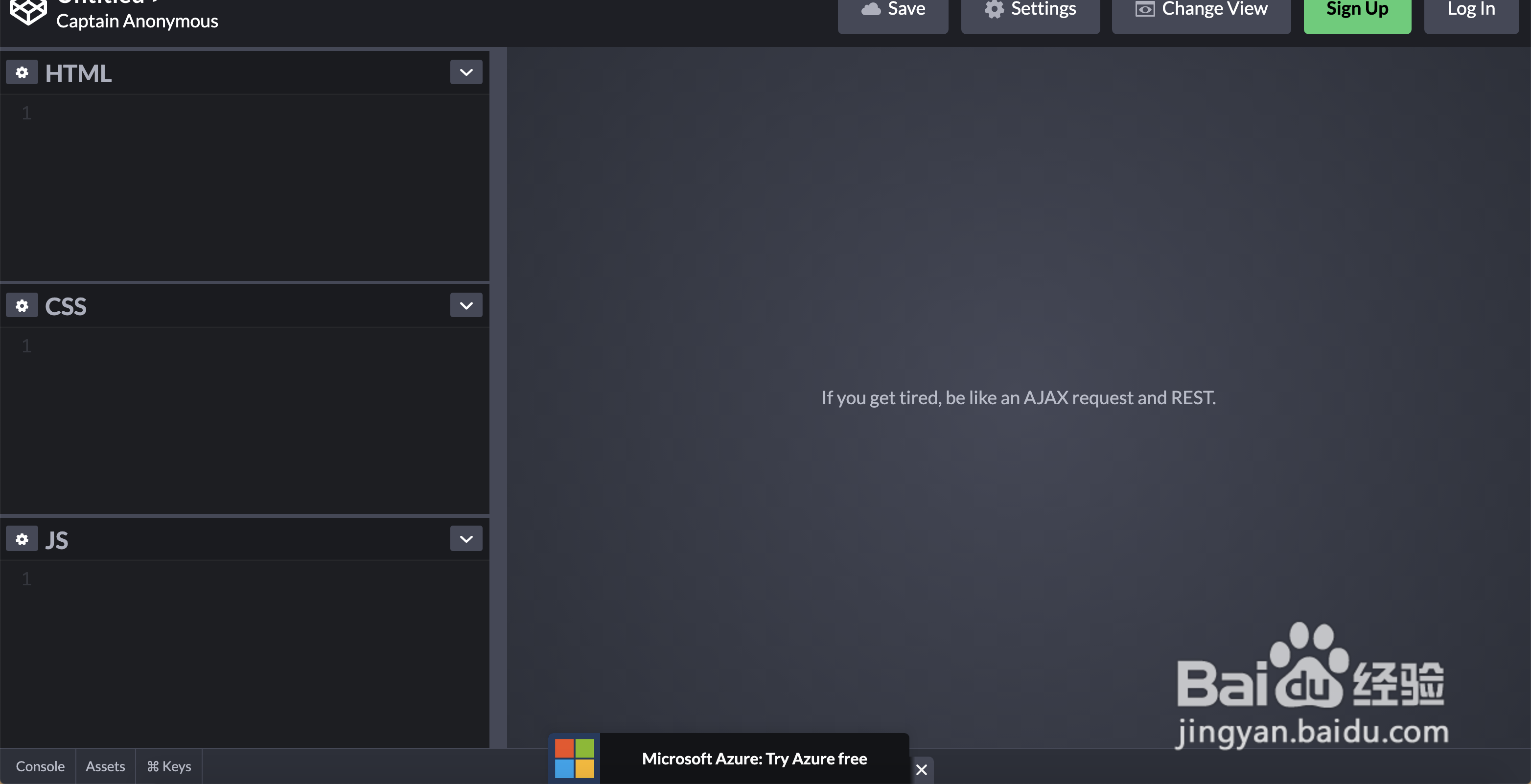This screenshot has height=784, width=1531.
Task: Open Microsoft Azure: Try Azure free ad
Action: click(x=754, y=759)
